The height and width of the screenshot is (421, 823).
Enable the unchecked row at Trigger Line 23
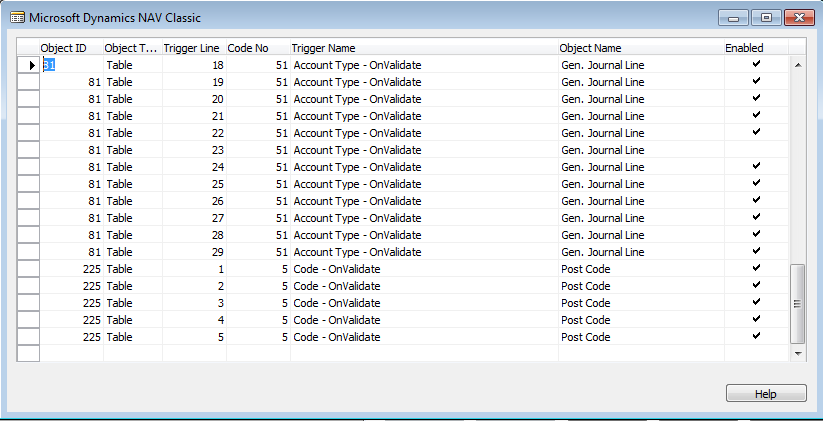coord(756,150)
